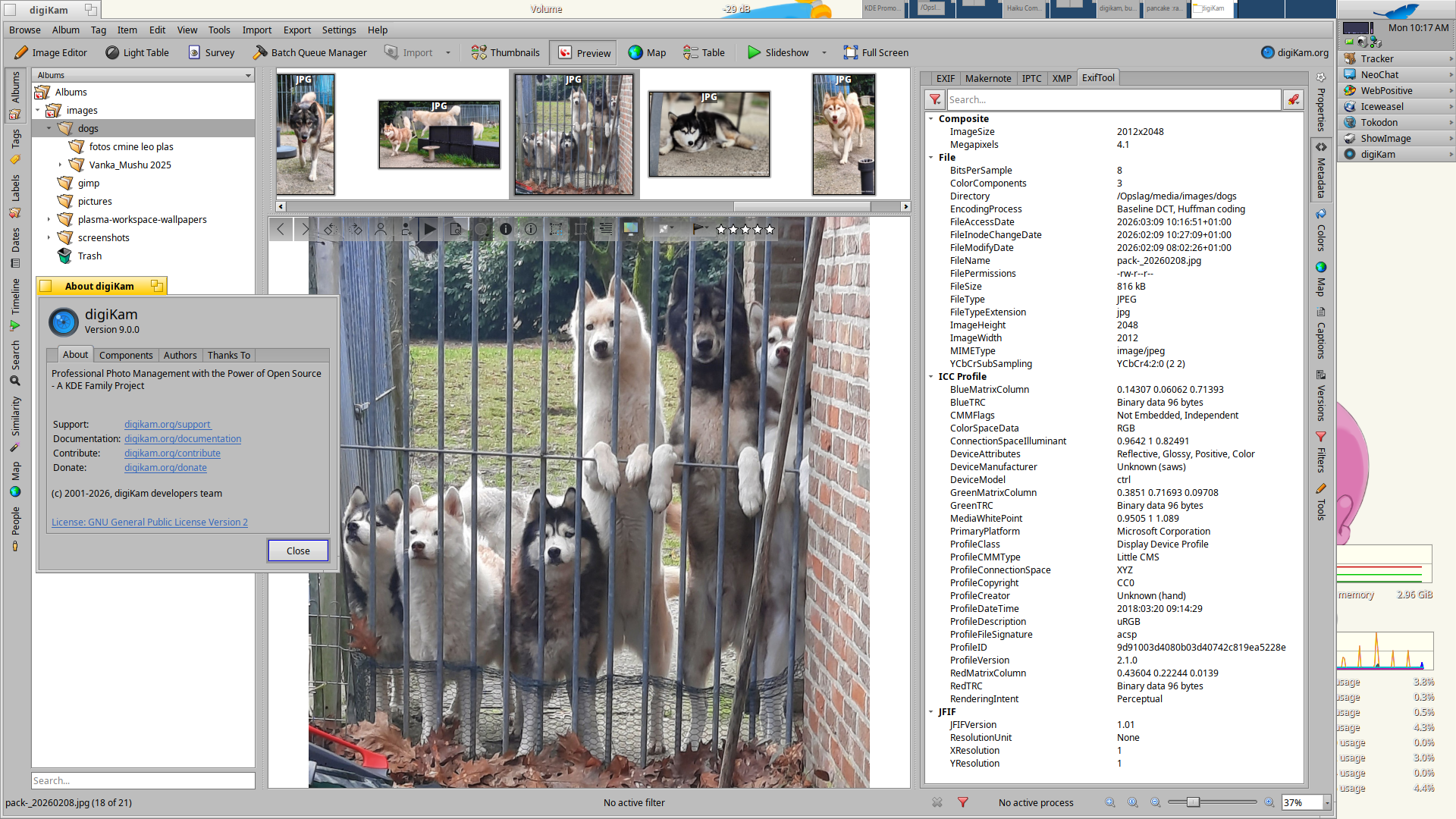Switch to Table view mode

704,52
